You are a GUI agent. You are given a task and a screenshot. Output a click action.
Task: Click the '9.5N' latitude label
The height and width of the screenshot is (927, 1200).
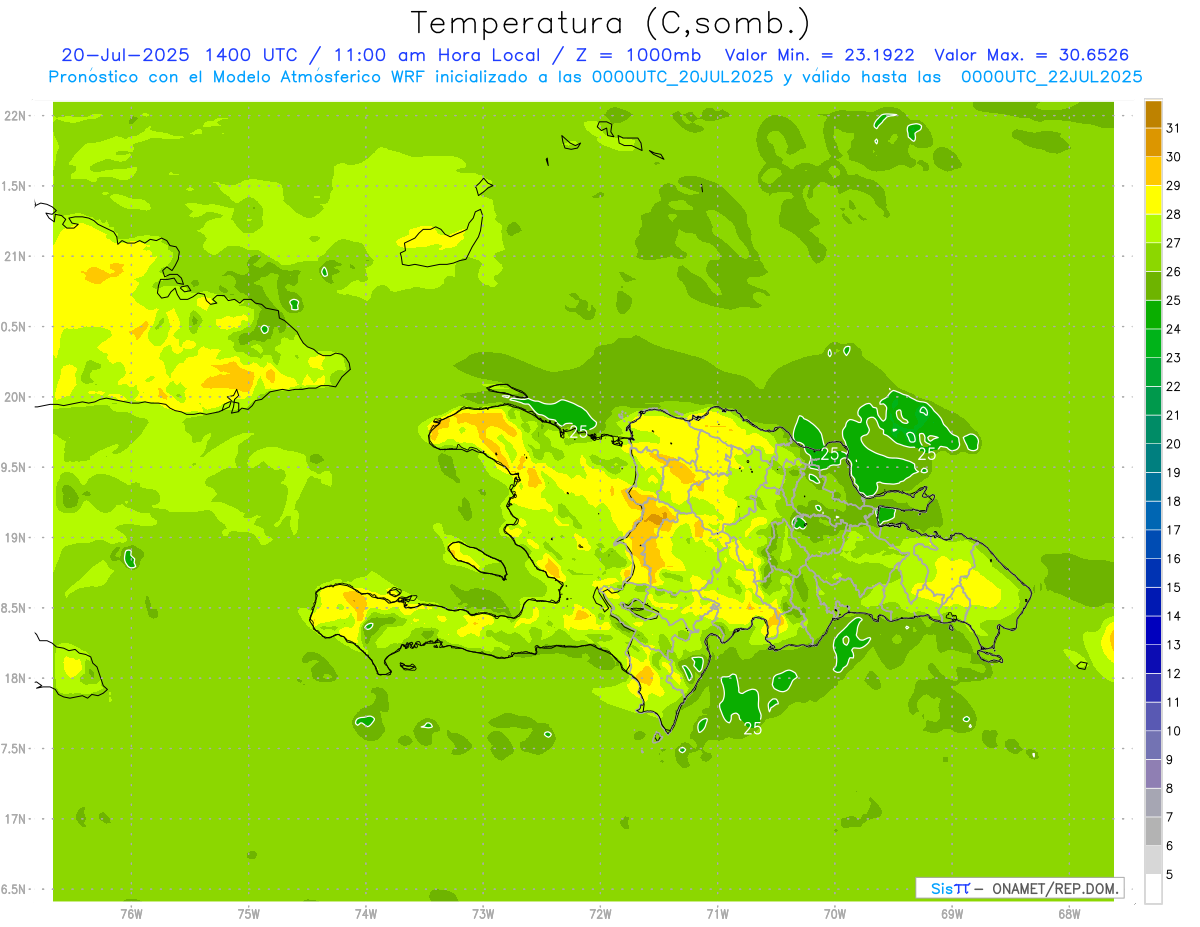[x=14, y=468]
